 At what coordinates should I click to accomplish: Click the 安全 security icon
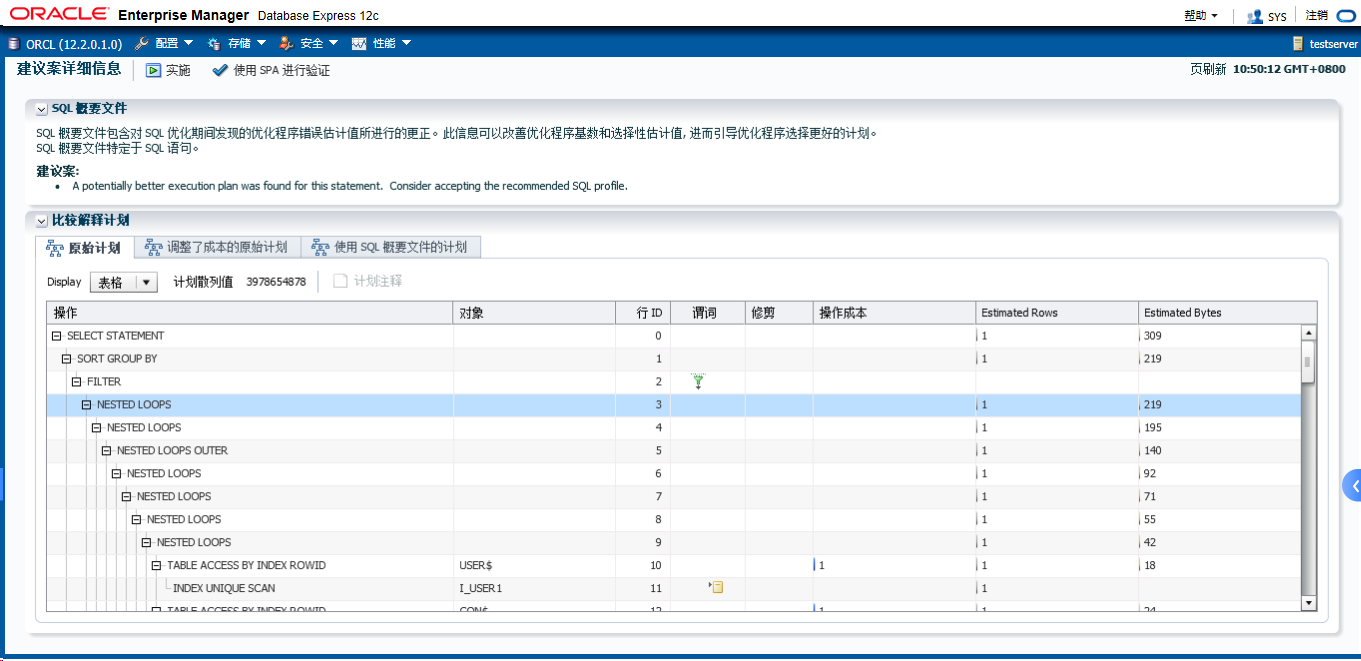pos(283,44)
